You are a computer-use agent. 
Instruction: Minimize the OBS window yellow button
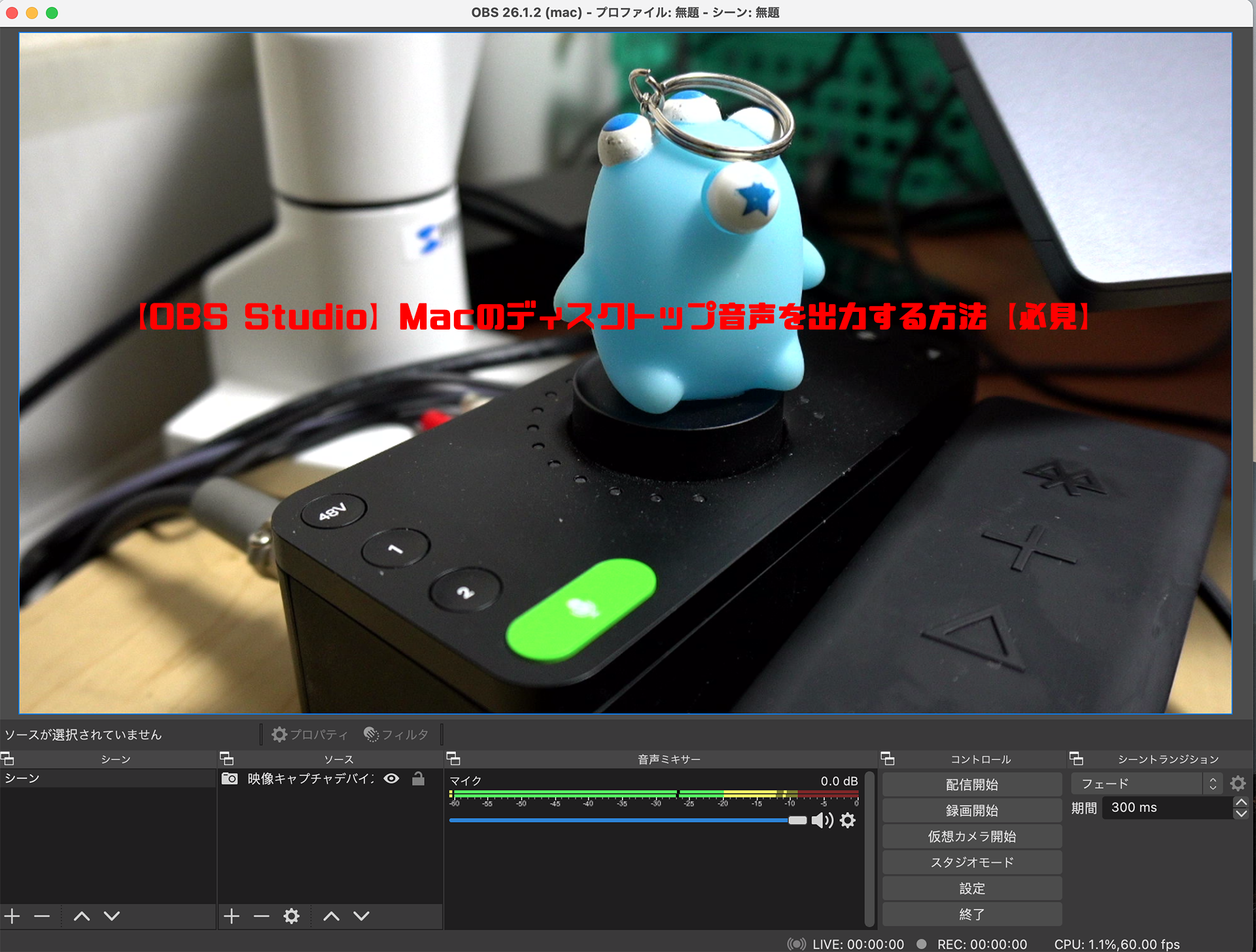31,12
